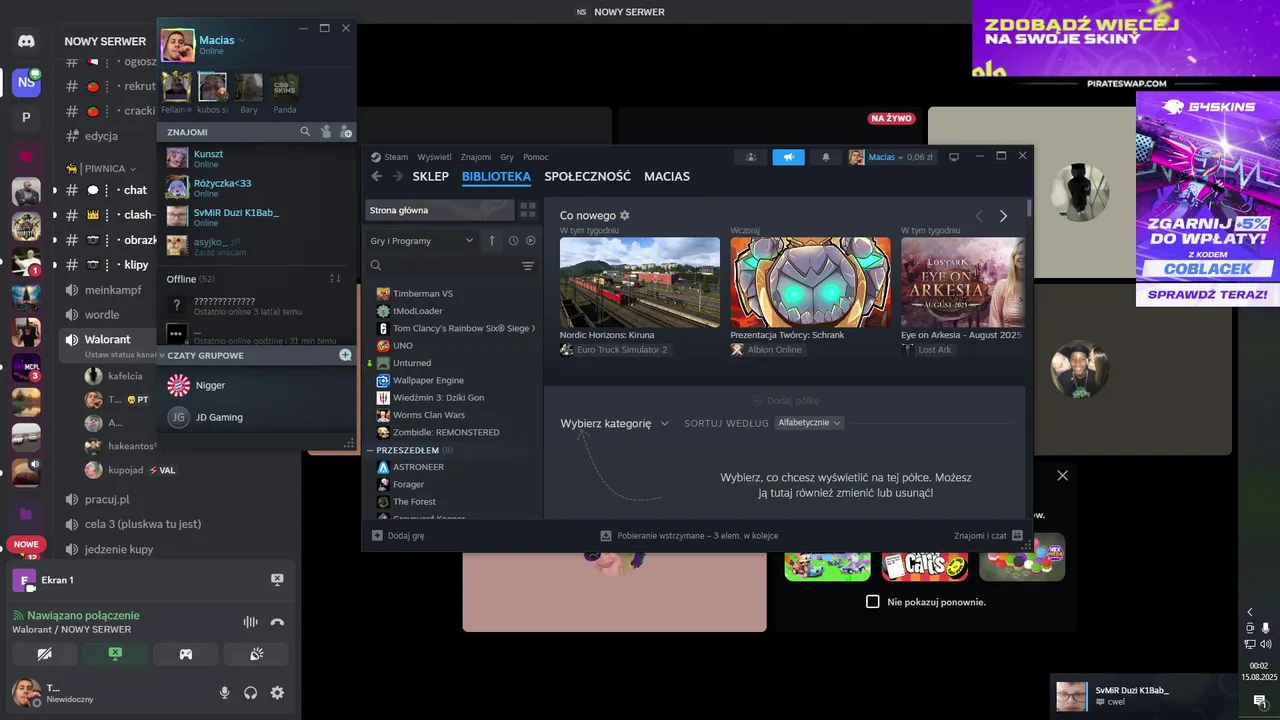
Task: Click Dodaj grę at Steam bottom
Action: (398, 535)
